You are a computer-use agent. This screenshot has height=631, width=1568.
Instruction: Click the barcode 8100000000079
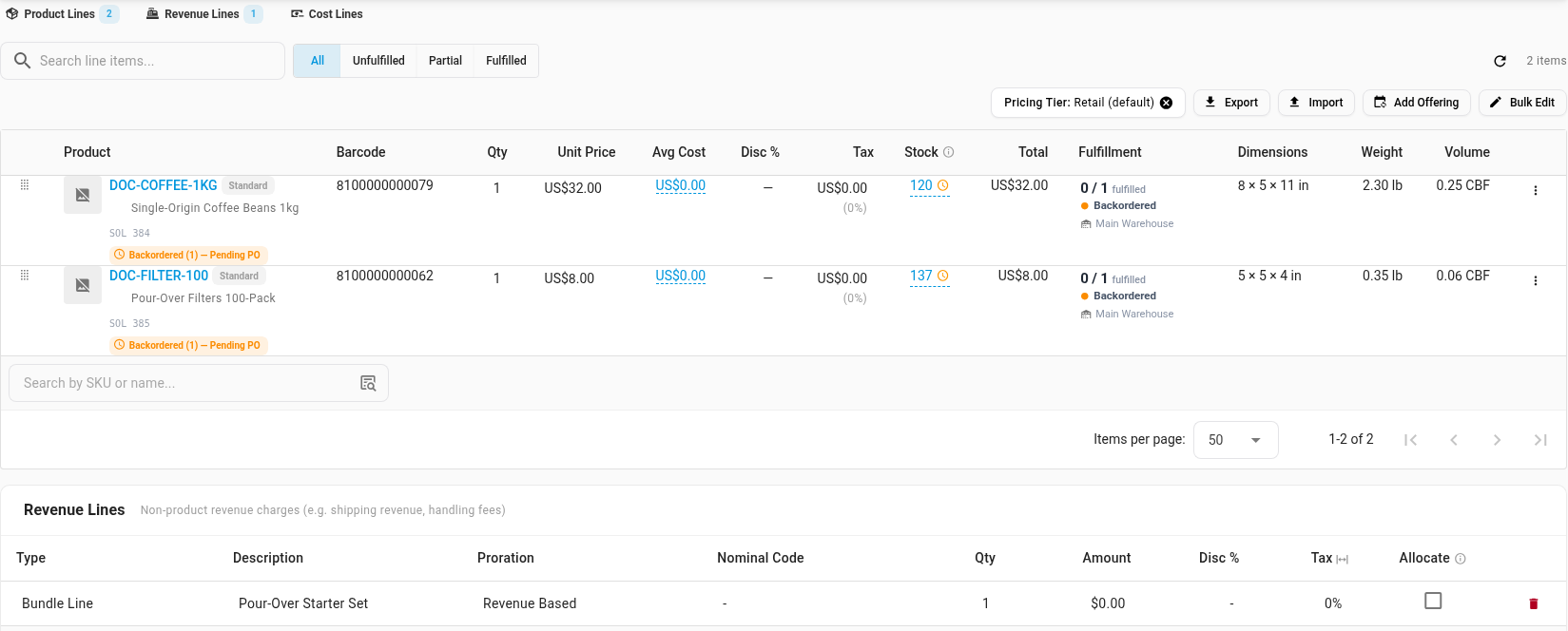point(385,185)
